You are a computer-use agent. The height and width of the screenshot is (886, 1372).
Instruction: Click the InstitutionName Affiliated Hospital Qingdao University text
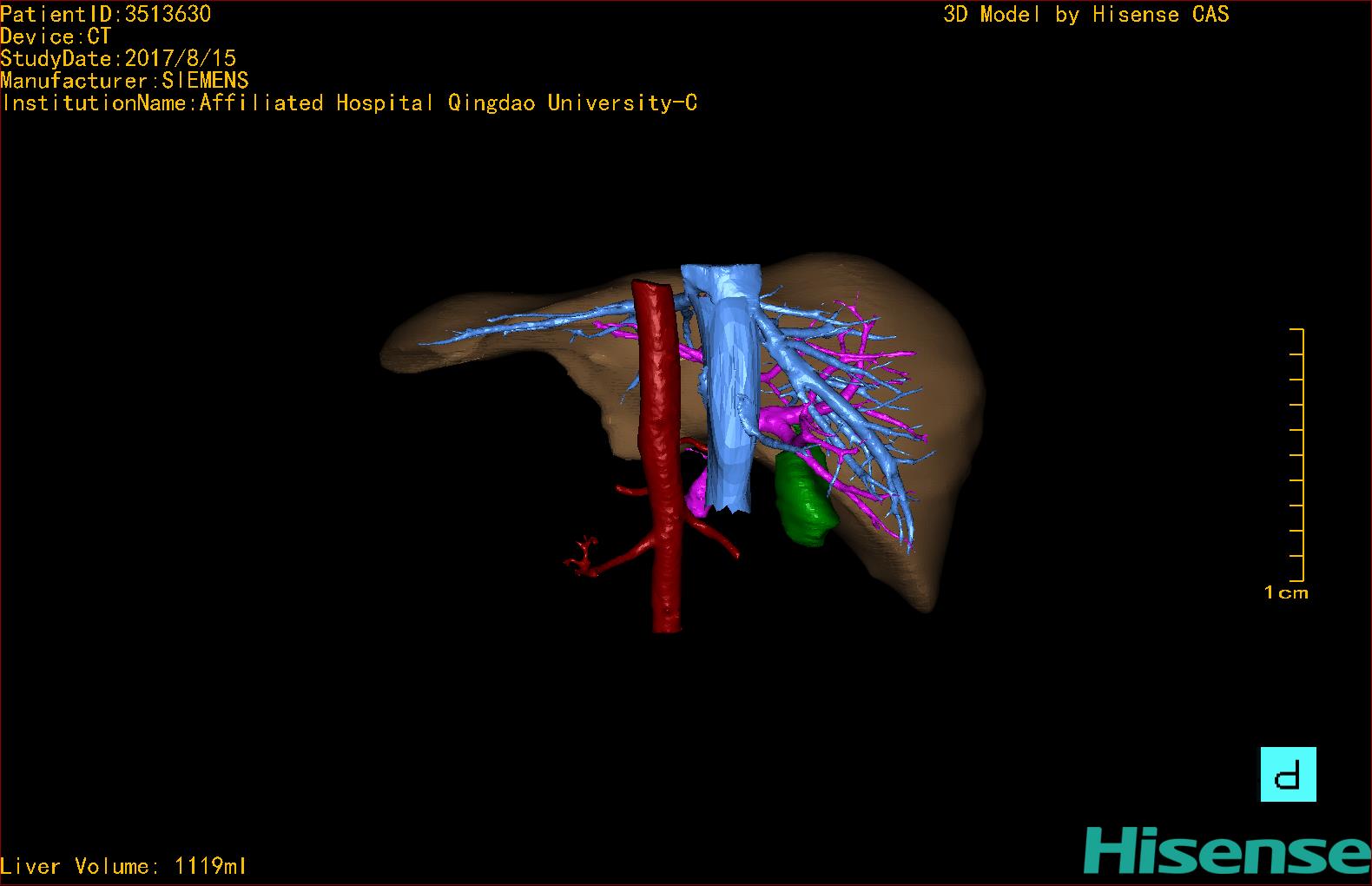coord(349,103)
